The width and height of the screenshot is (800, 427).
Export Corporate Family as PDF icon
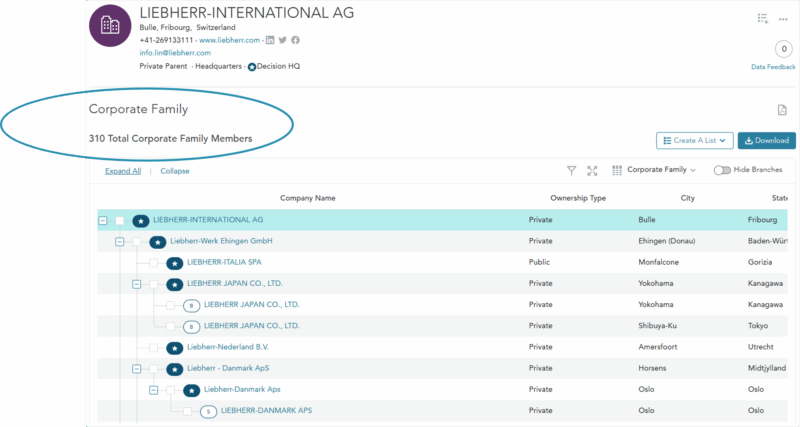coord(782,109)
